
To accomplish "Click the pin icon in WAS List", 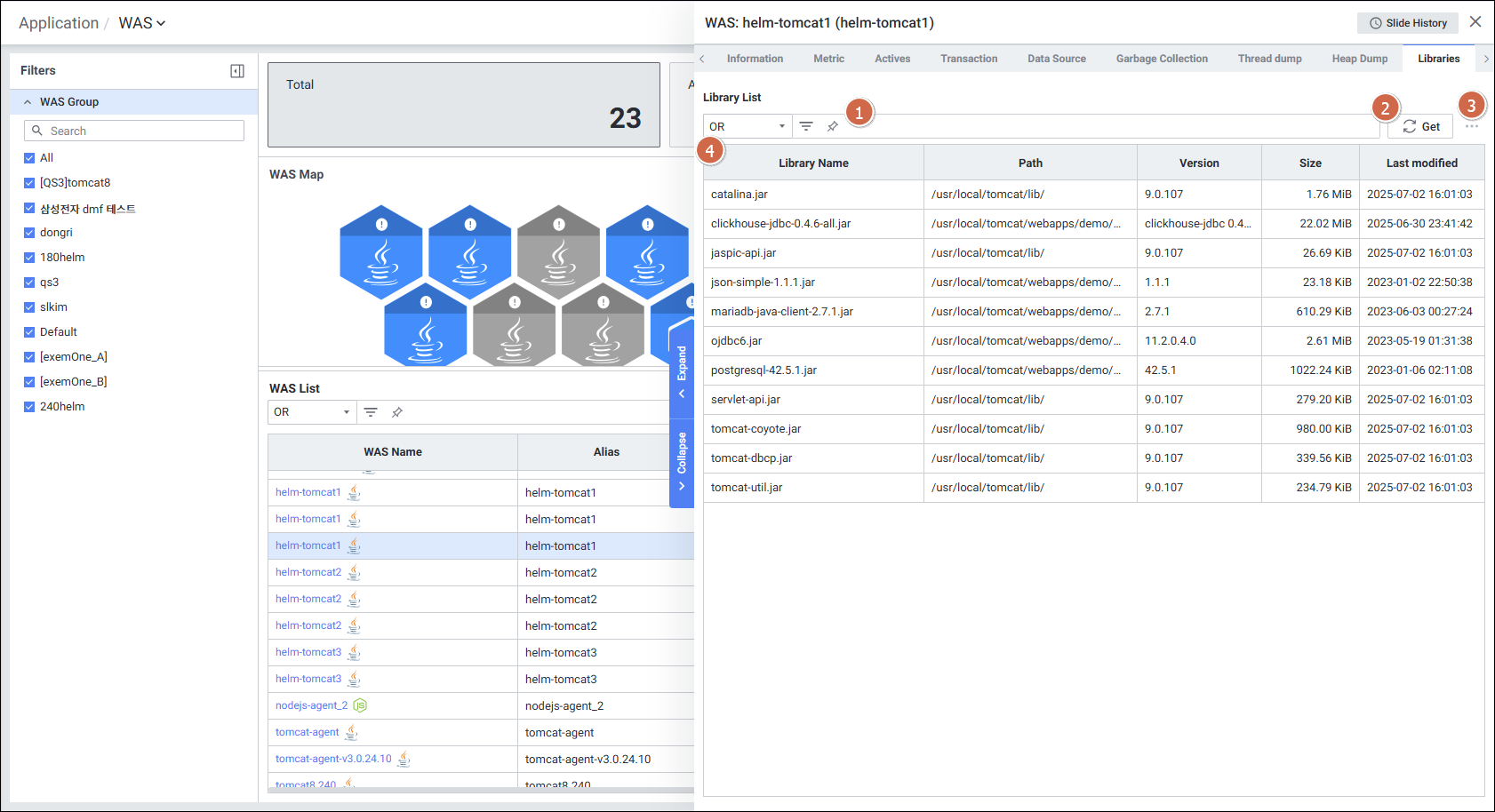I will click(x=397, y=412).
